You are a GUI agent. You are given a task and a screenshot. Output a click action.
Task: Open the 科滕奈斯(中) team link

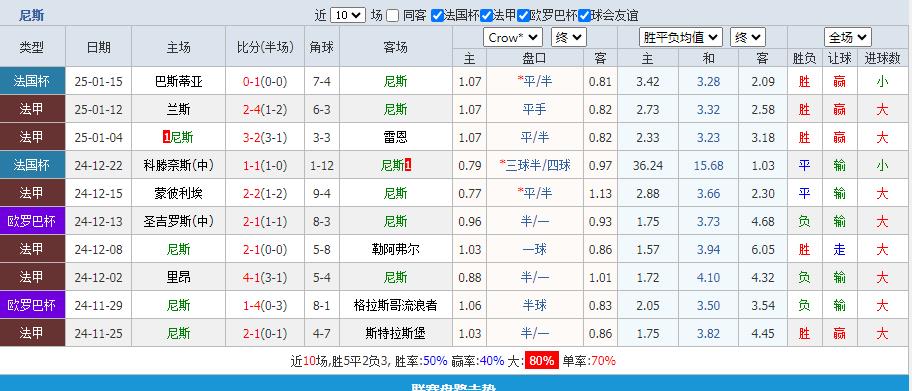(179, 166)
